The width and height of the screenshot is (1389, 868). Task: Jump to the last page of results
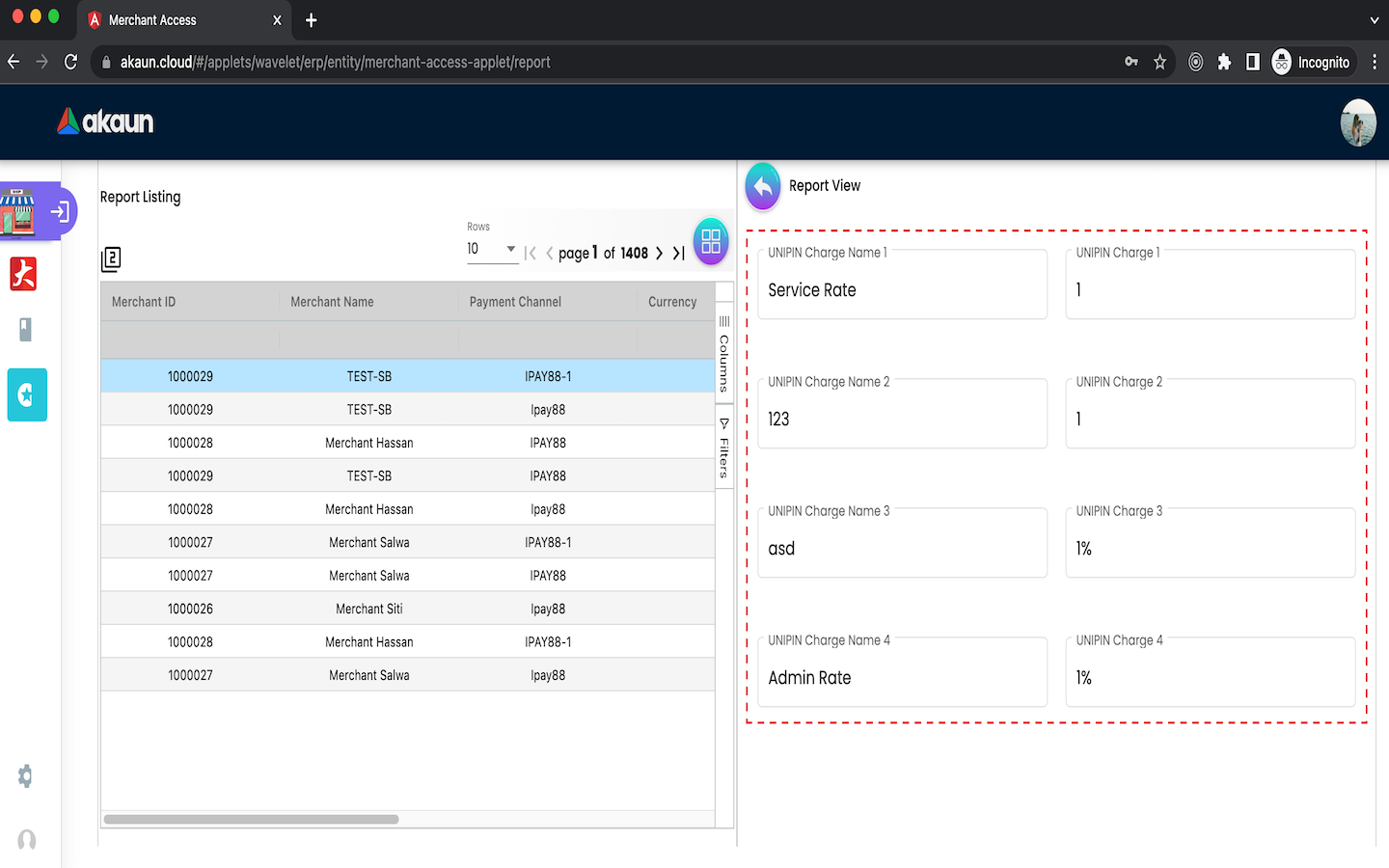point(679,254)
